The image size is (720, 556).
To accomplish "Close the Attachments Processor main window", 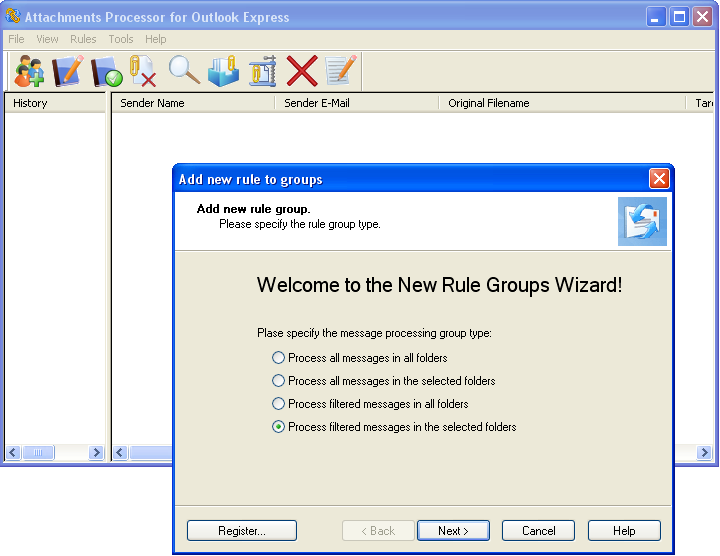I will [x=703, y=17].
